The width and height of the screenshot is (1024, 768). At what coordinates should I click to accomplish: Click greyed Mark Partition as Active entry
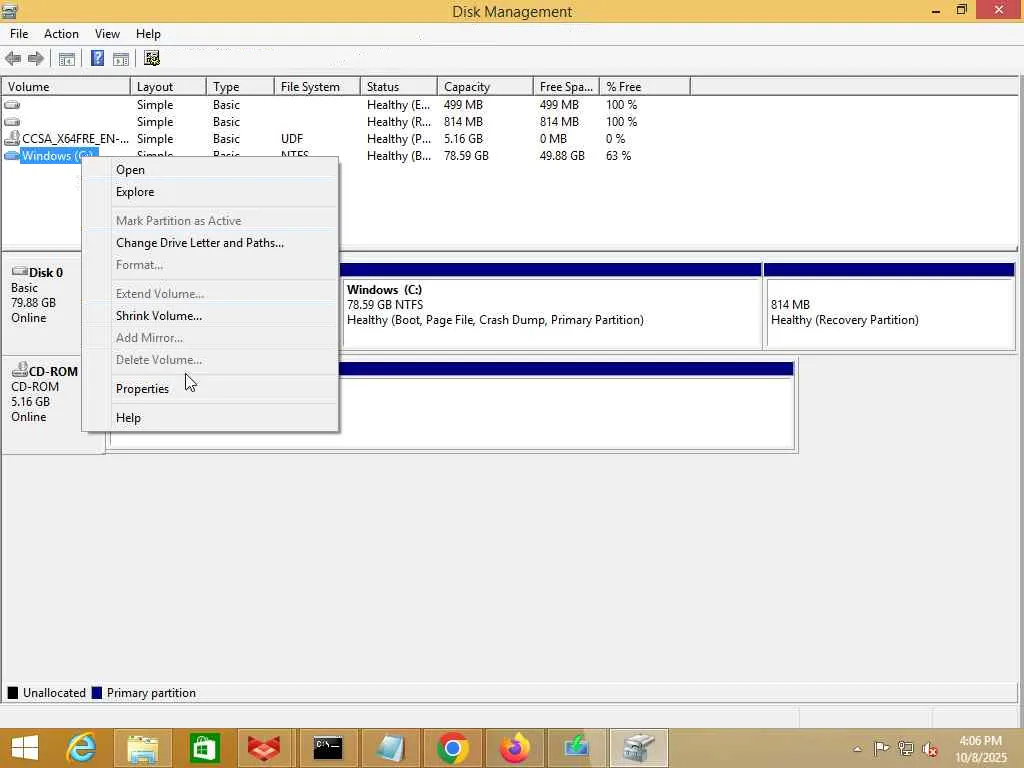(x=210, y=221)
